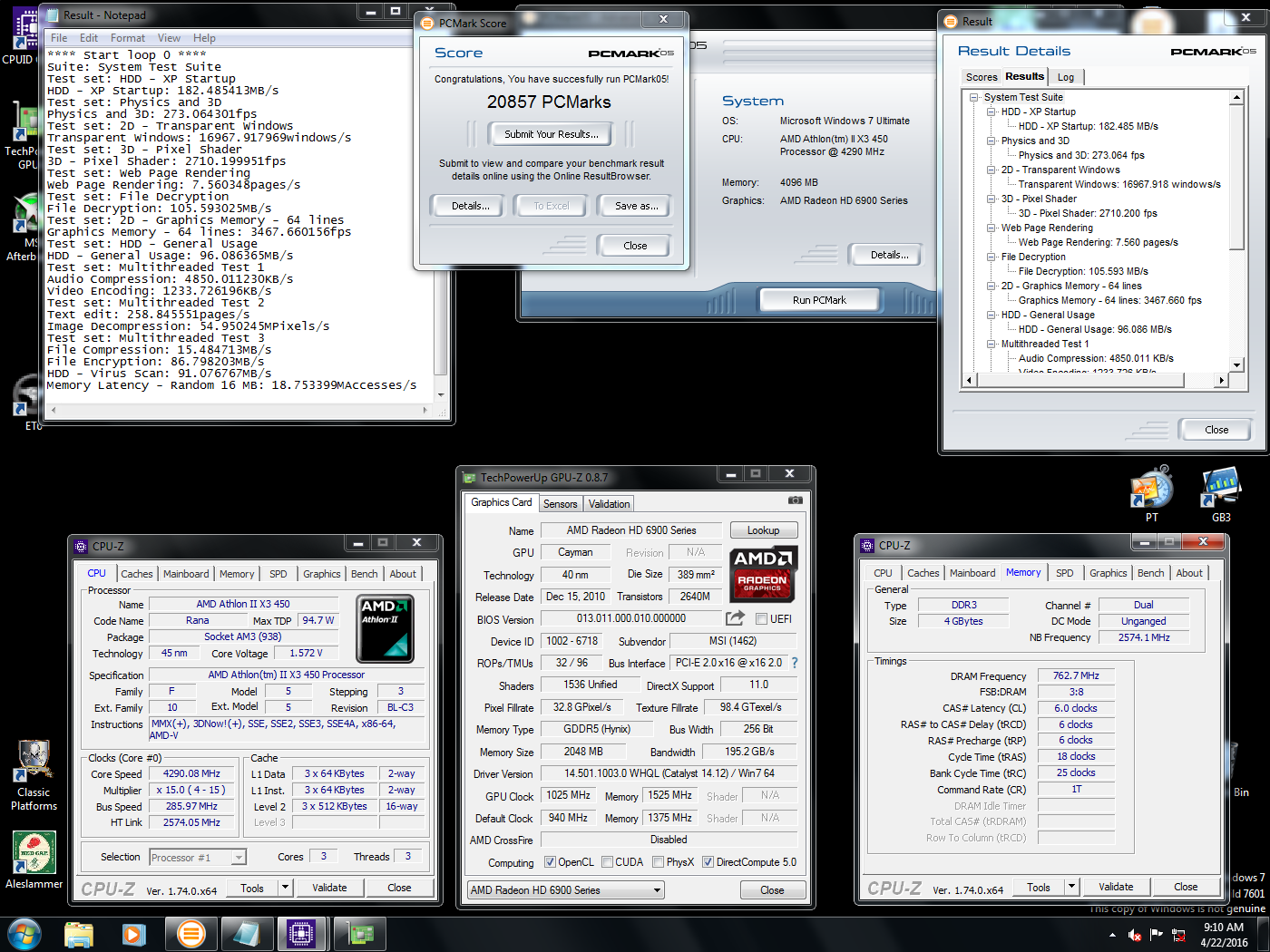Click the AMD Athlon II processor logo
The image size is (1270, 952).
pos(385,628)
